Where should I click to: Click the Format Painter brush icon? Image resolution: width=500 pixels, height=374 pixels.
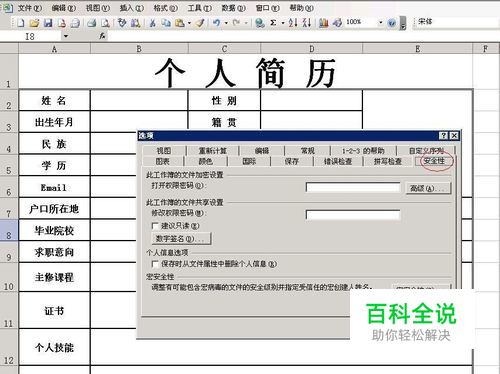(x=200, y=23)
